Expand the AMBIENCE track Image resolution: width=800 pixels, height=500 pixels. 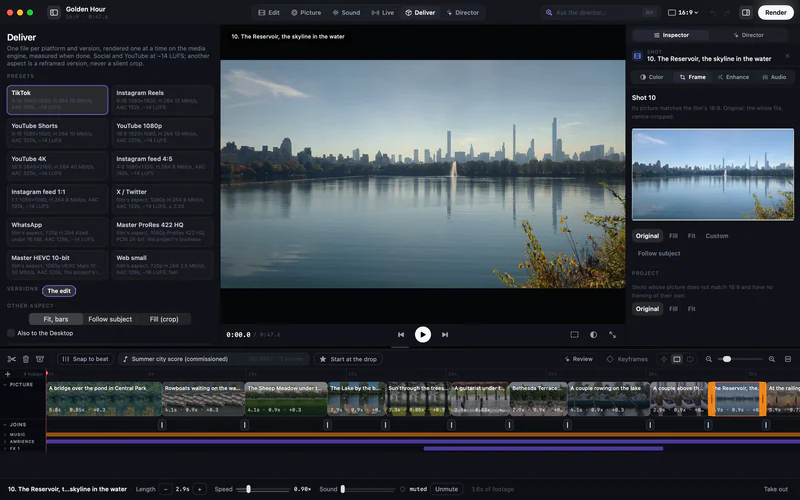click(5, 441)
